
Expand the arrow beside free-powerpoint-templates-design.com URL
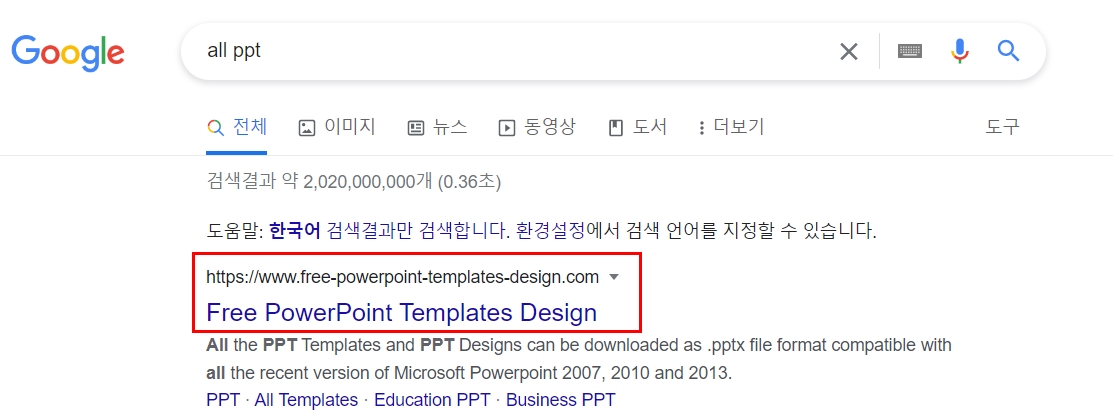point(615,278)
